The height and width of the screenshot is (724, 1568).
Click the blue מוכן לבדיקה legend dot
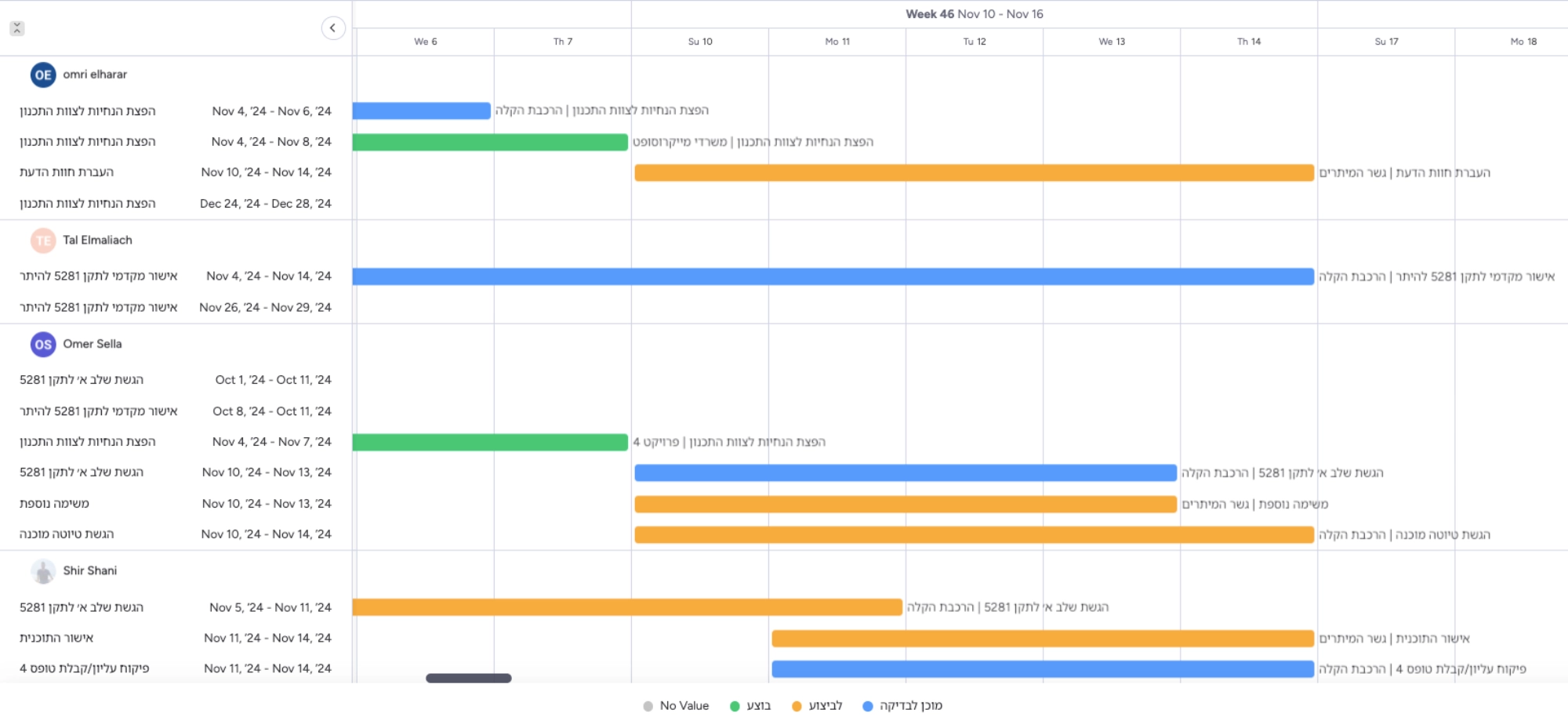[x=867, y=706]
